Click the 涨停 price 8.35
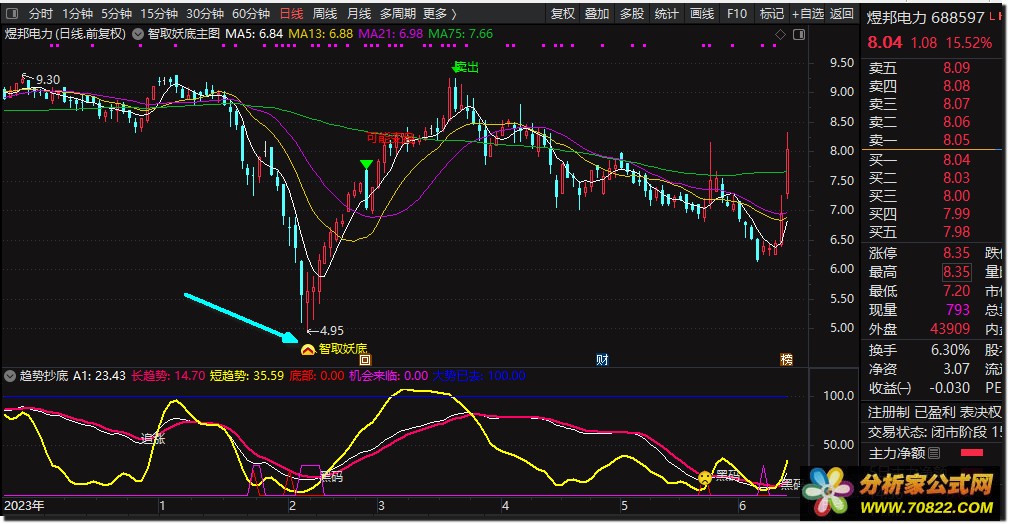 point(956,253)
